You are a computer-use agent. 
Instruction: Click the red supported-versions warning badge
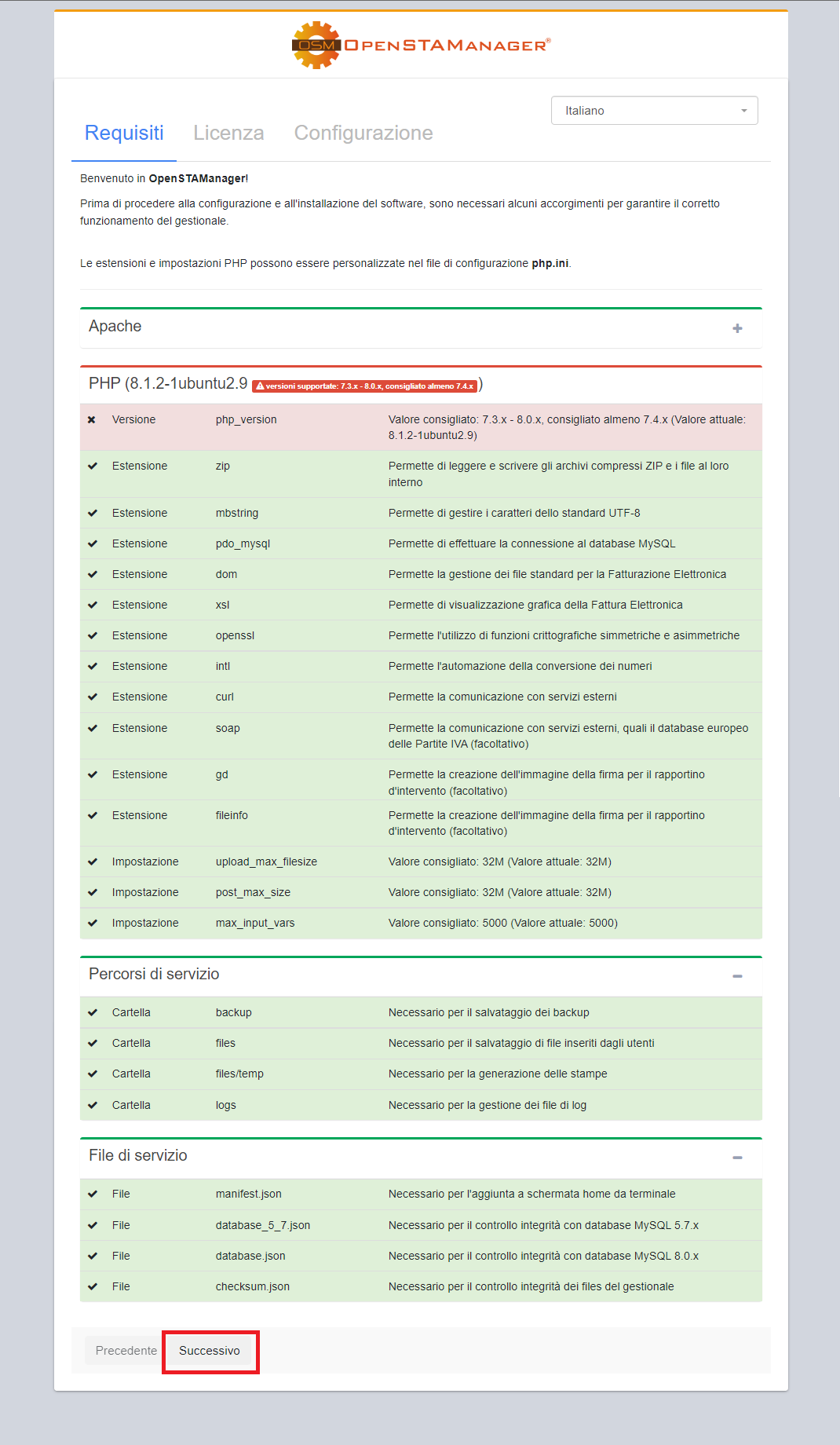tap(364, 386)
